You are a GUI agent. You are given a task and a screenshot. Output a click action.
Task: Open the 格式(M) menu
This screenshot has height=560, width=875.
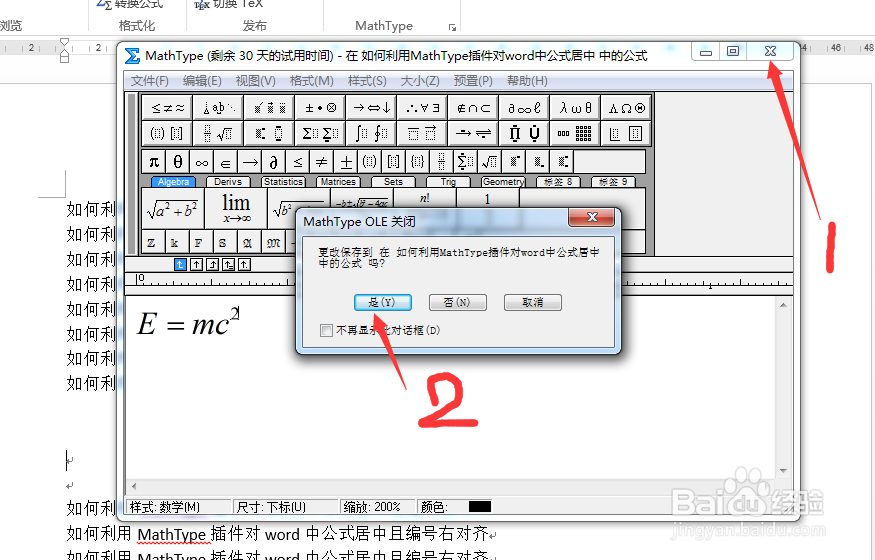pyautogui.click(x=311, y=81)
